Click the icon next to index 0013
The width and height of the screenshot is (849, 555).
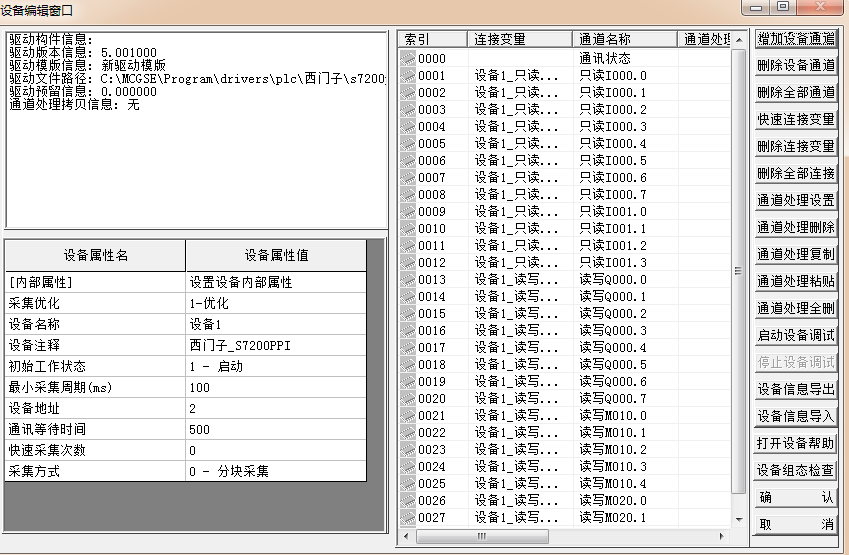tap(408, 279)
